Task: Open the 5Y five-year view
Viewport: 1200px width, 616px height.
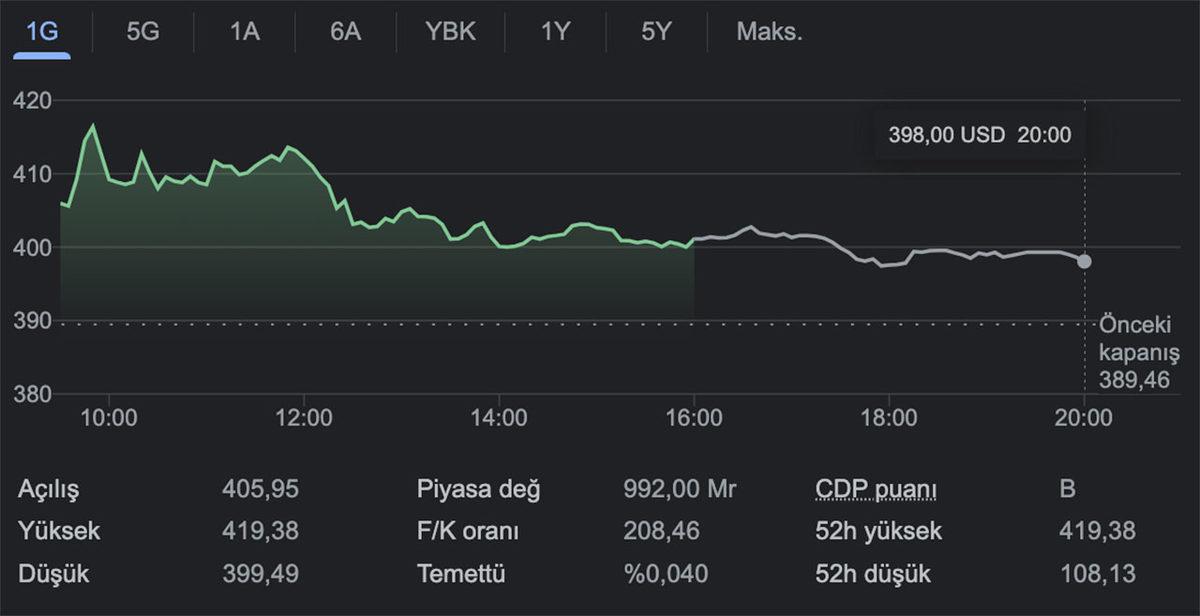Action: [655, 31]
